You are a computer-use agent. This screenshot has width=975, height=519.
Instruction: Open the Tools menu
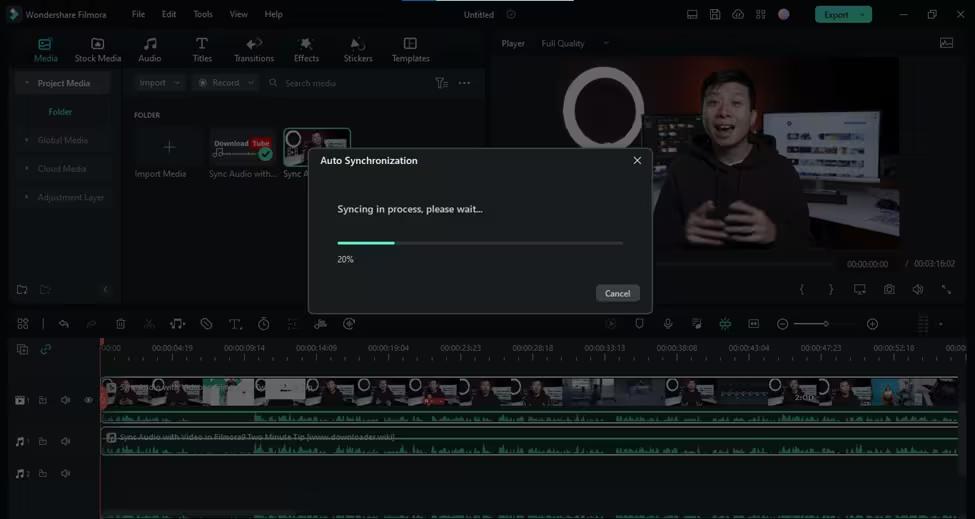pyautogui.click(x=203, y=14)
